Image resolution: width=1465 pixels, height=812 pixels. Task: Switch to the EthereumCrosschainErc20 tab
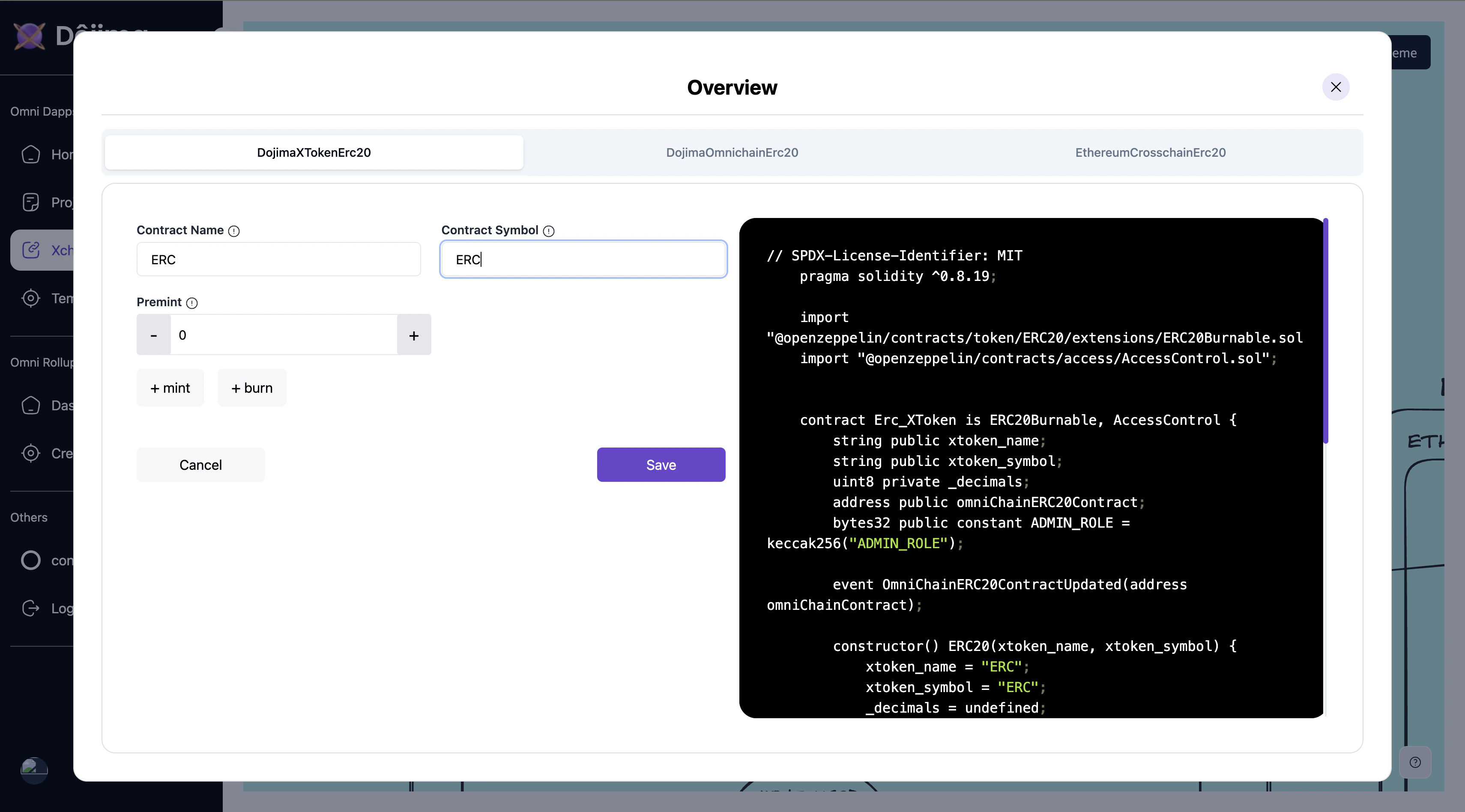pos(1150,152)
